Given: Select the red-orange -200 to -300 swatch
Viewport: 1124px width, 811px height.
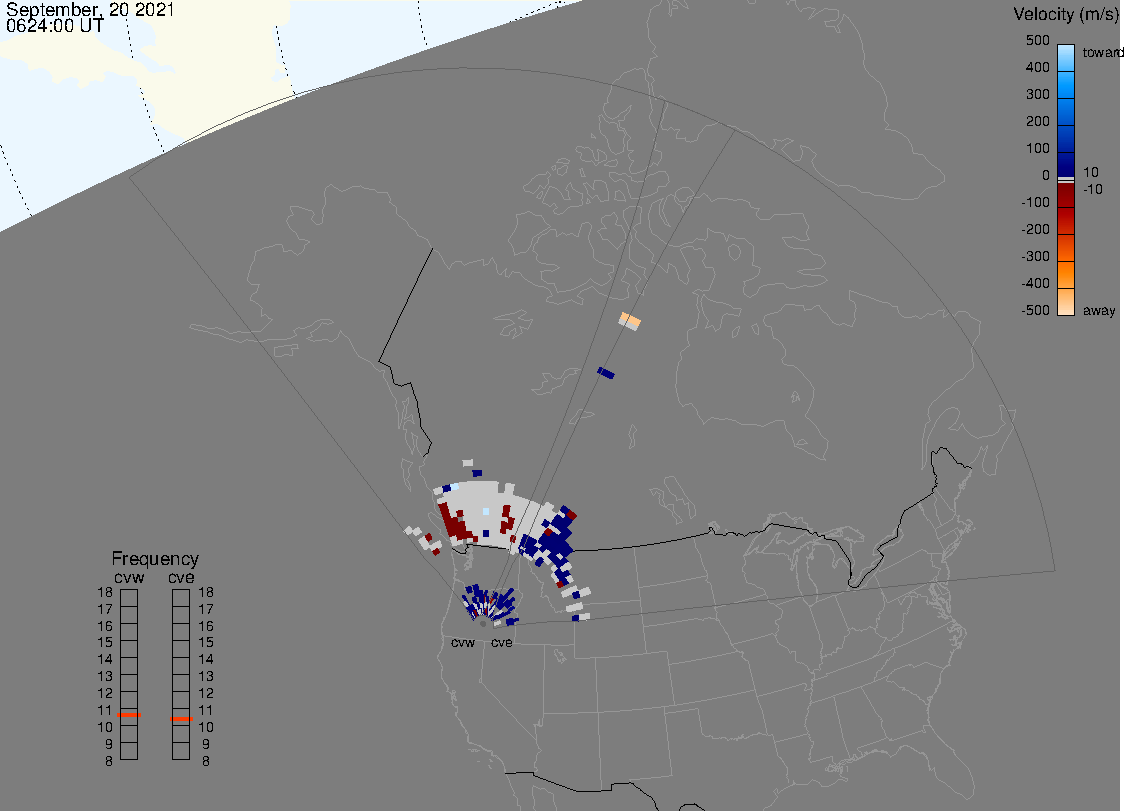Looking at the screenshot, I should pos(1066,248).
